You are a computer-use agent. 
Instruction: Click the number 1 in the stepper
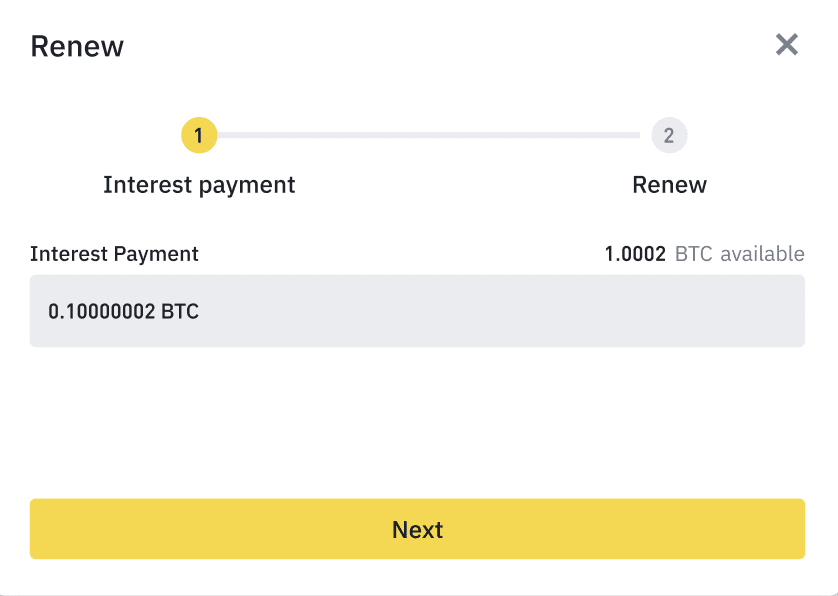point(199,135)
